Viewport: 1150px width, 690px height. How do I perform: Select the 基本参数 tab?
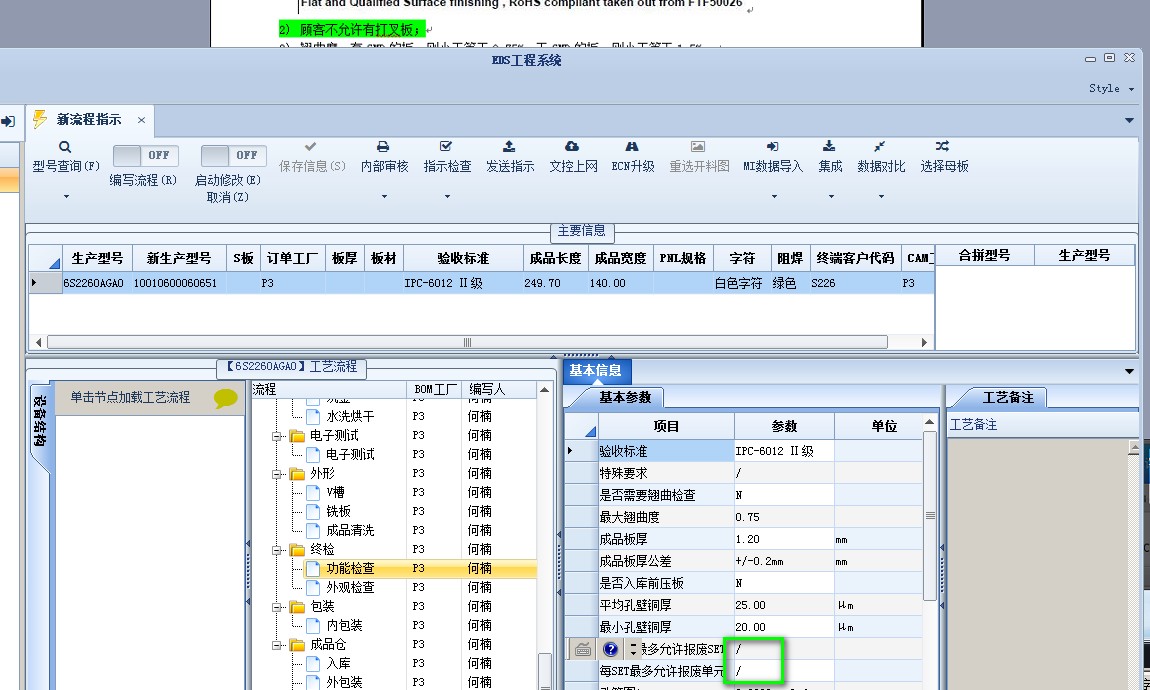coord(625,397)
